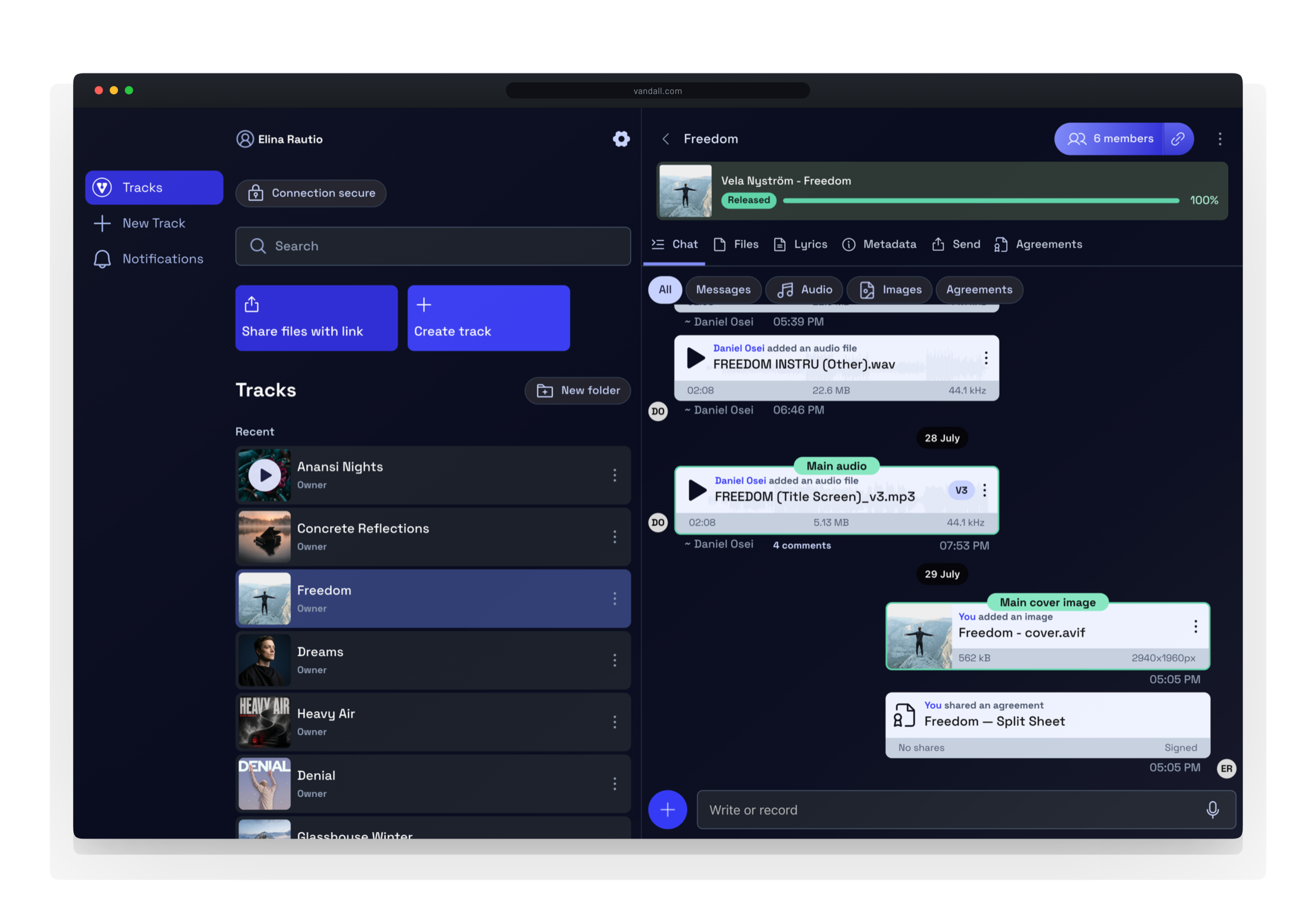Play the Anansi Nights track preview
The height and width of the screenshot is (912, 1316).
point(264,475)
